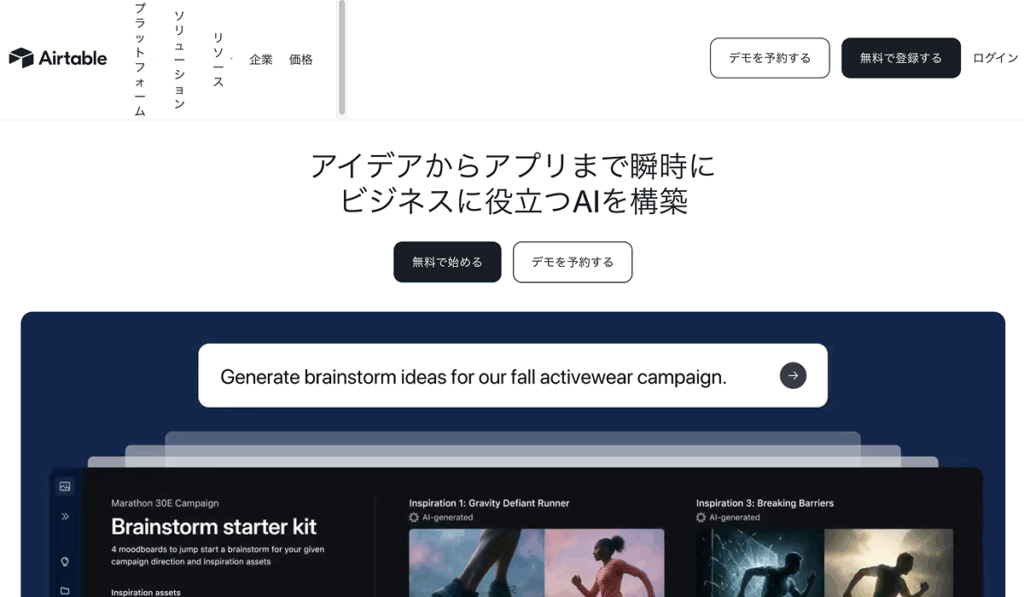The image size is (1024, 597).
Task: Expand the sidebar with the double chevron icon
Action: point(65,516)
